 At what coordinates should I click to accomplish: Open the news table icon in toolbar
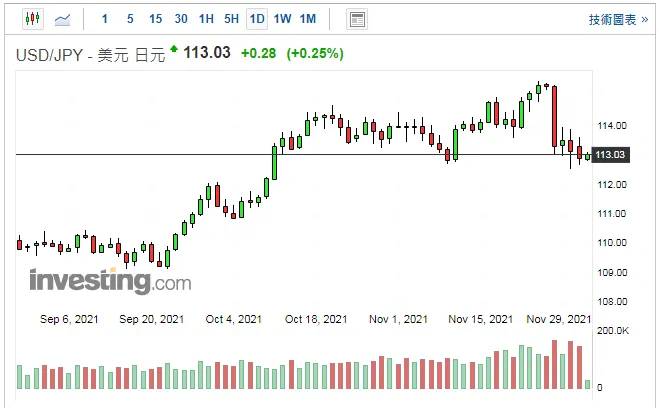click(357, 19)
